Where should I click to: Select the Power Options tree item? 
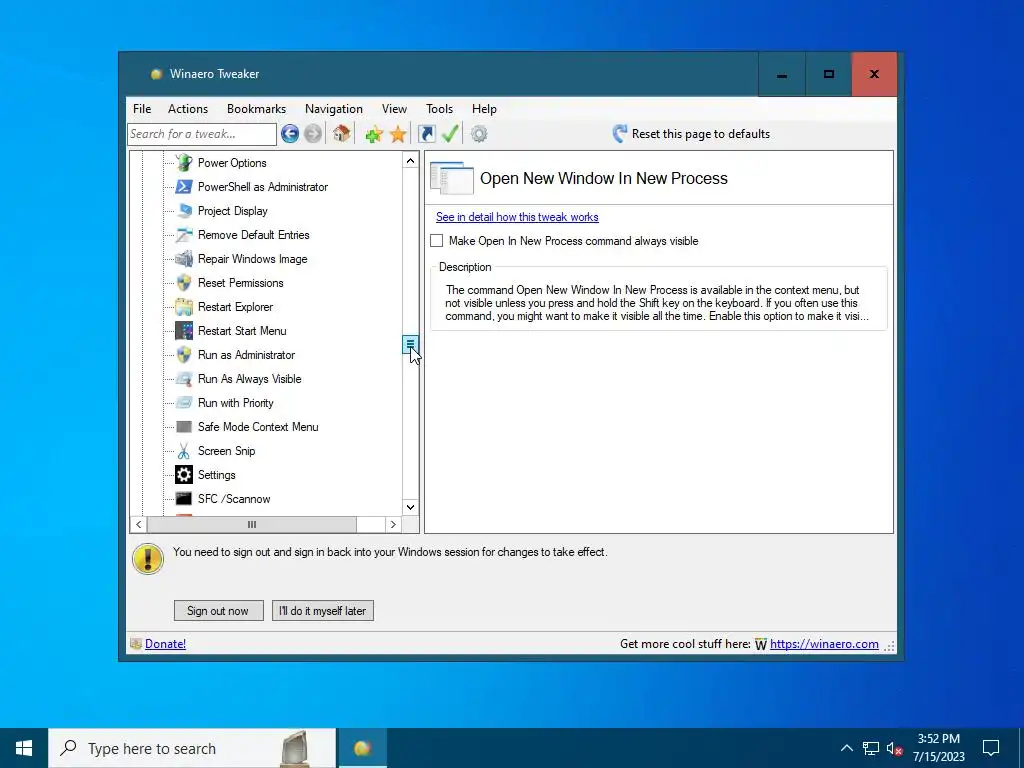pyautogui.click(x=232, y=163)
